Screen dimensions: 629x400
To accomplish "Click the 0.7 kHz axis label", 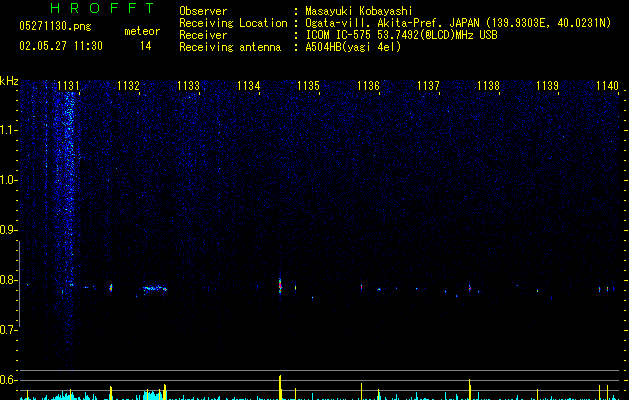I will pyautogui.click(x=7, y=330).
